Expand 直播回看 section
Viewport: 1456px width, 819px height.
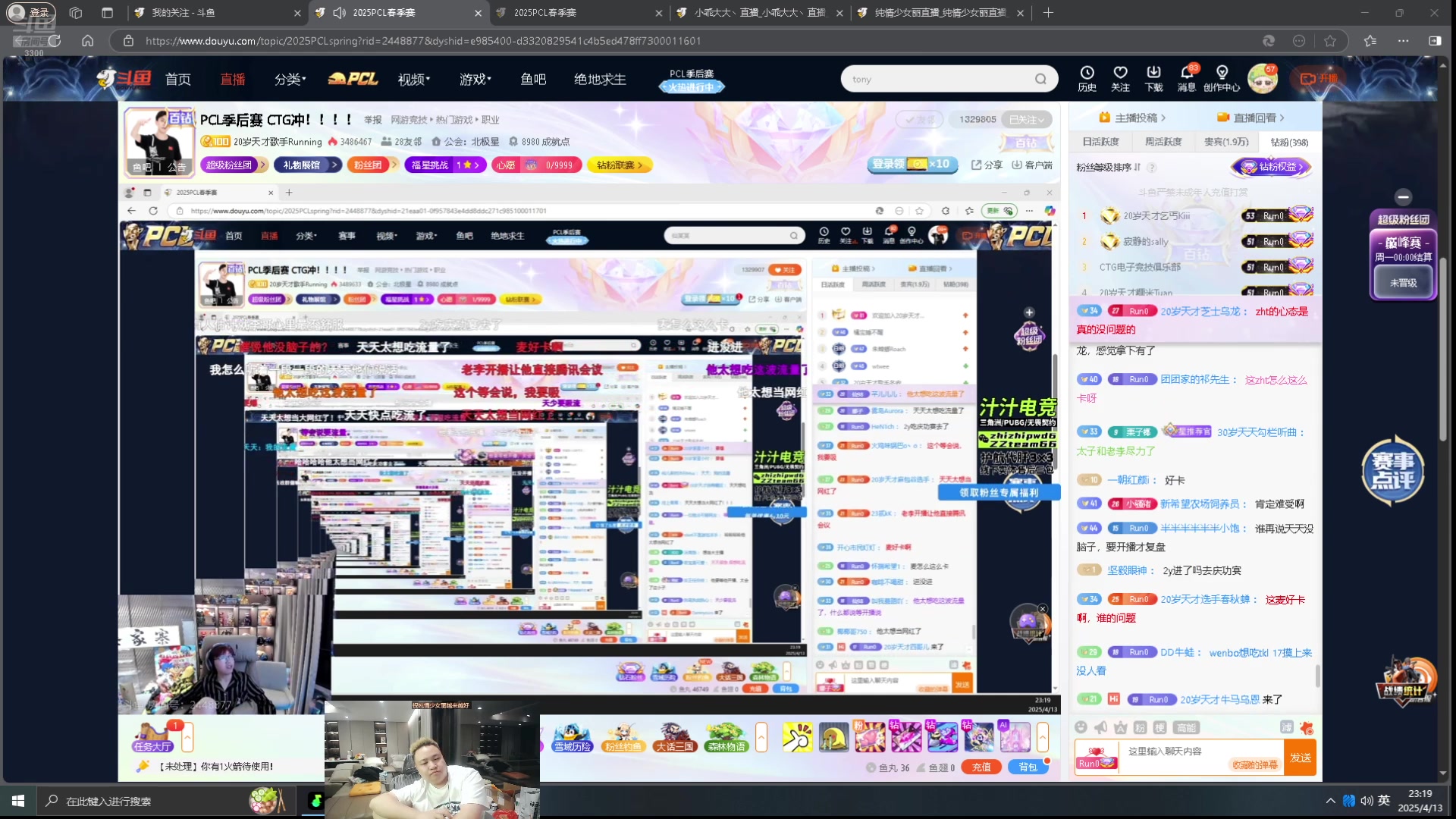[x=1250, y=118]
